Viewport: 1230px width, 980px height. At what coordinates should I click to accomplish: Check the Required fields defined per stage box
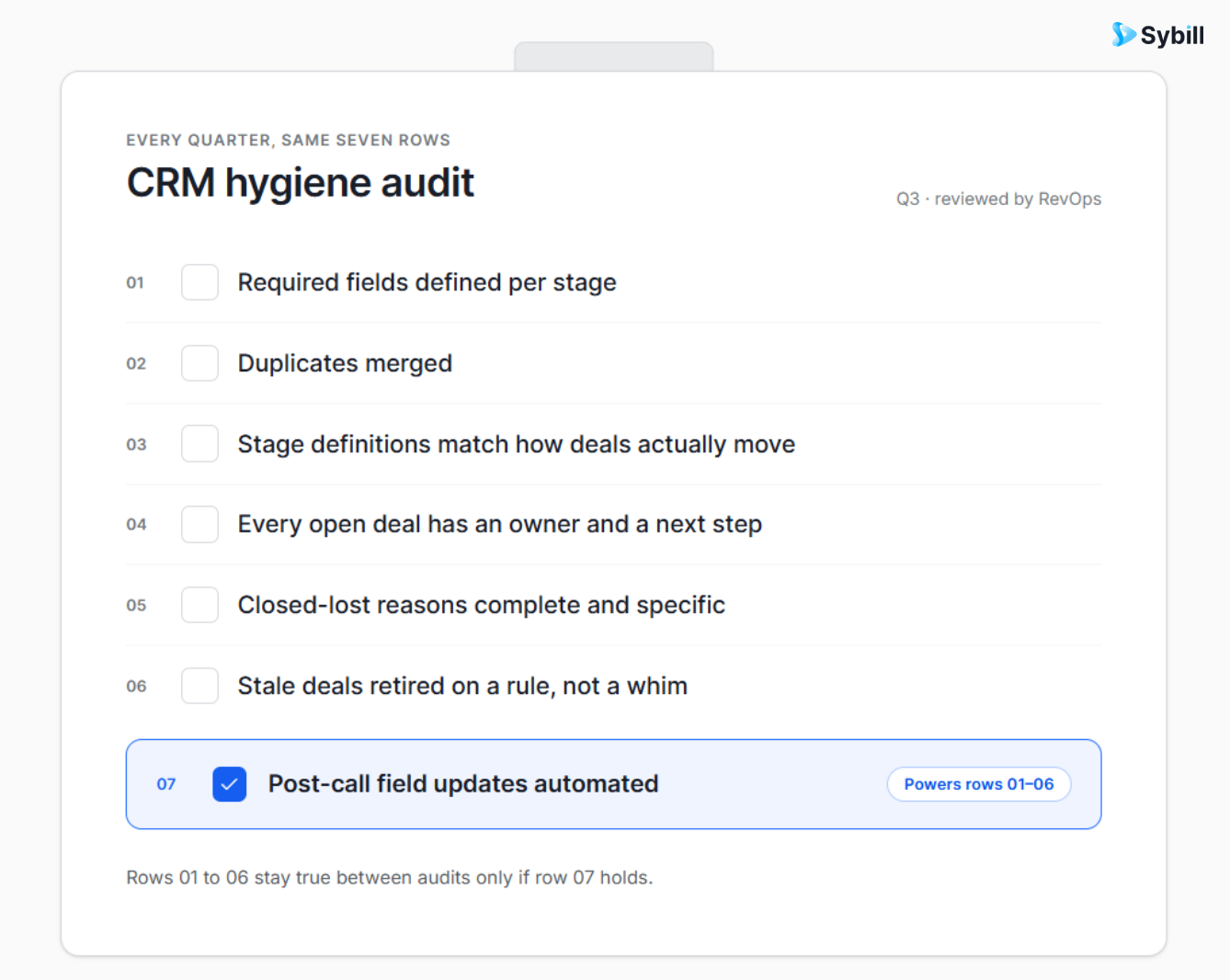coord(199,282)
